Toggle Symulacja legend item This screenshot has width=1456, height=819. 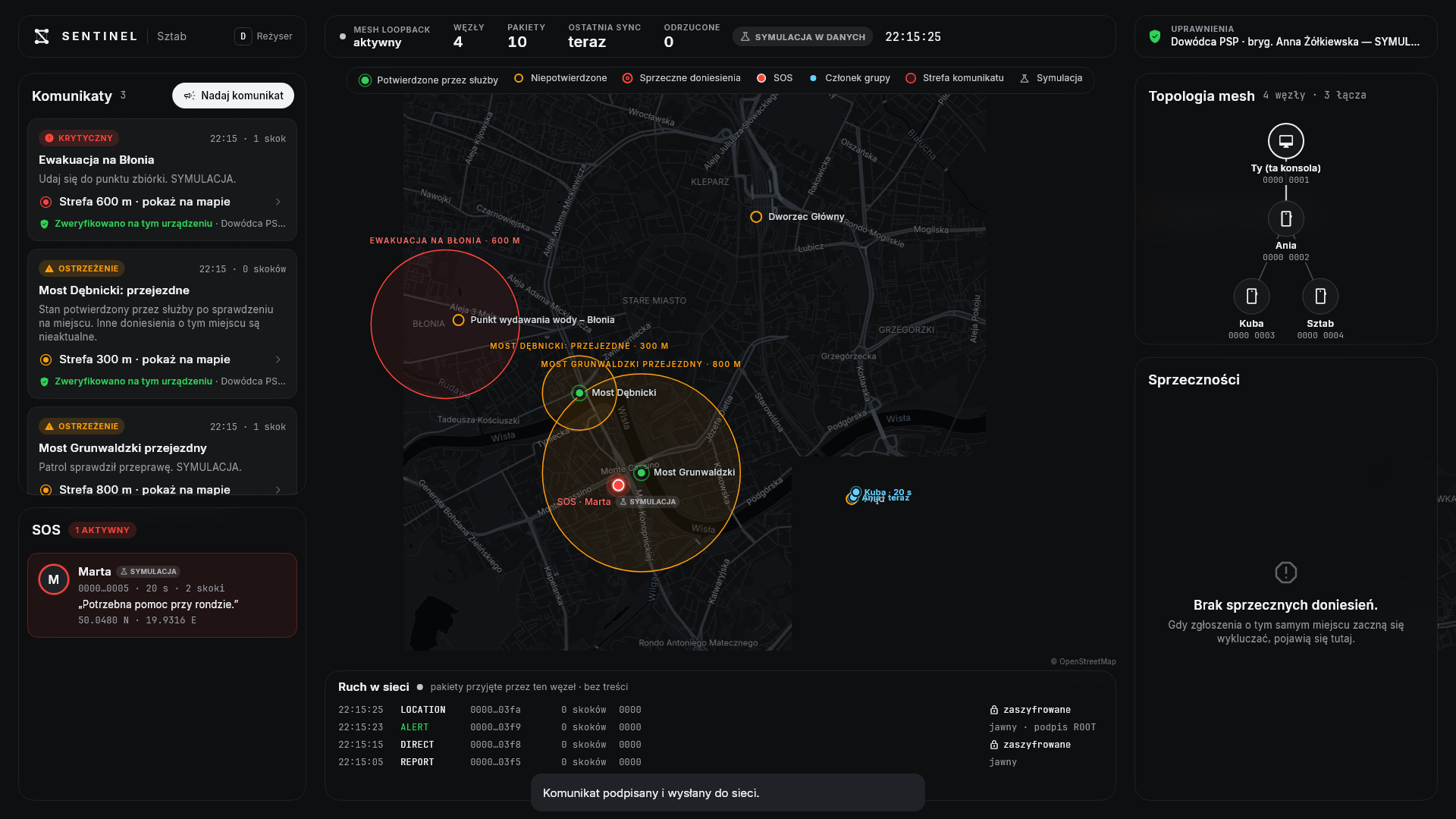point(1051,78)
